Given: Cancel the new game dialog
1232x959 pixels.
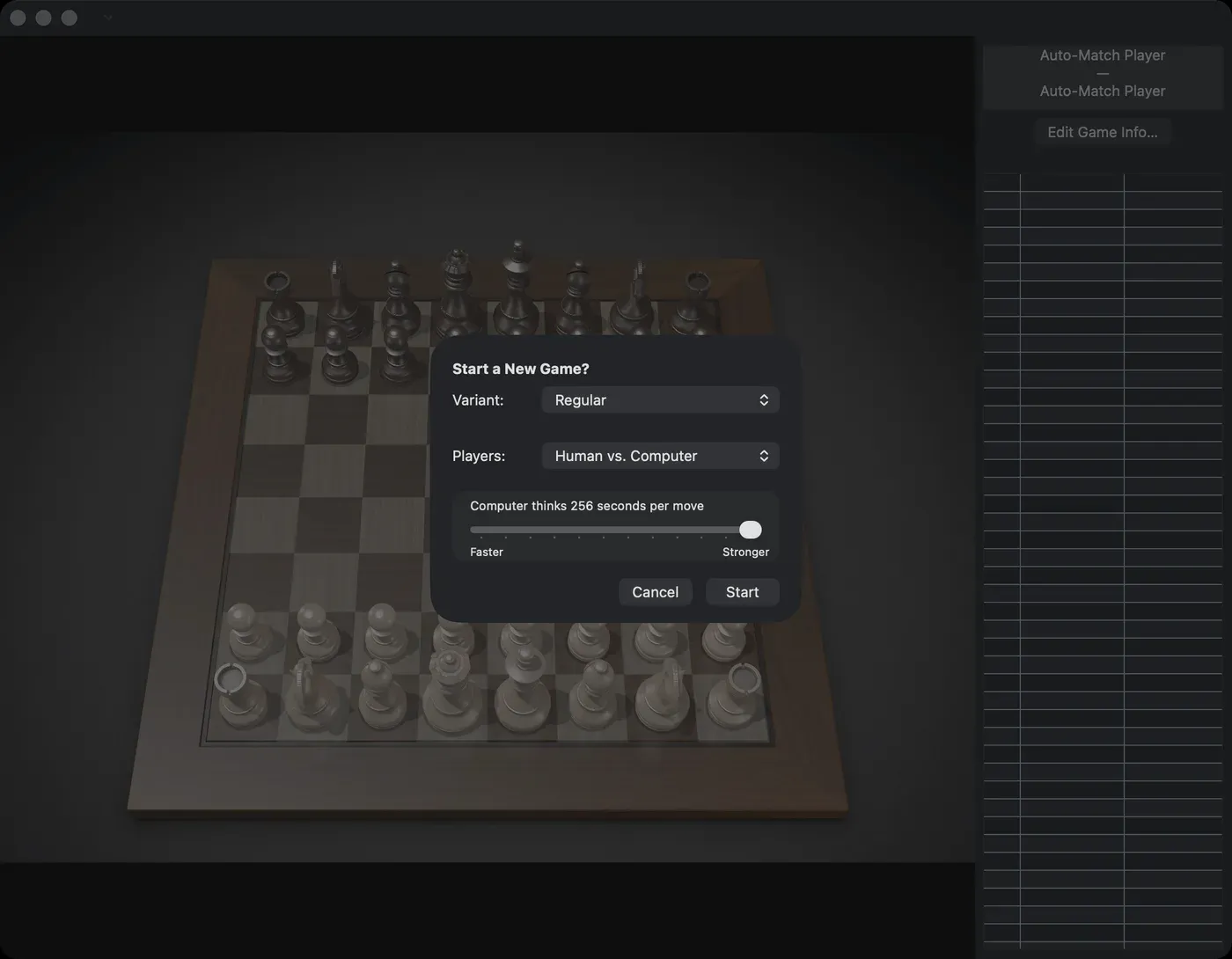Looking at the screenshot, I should coord(655,592).
